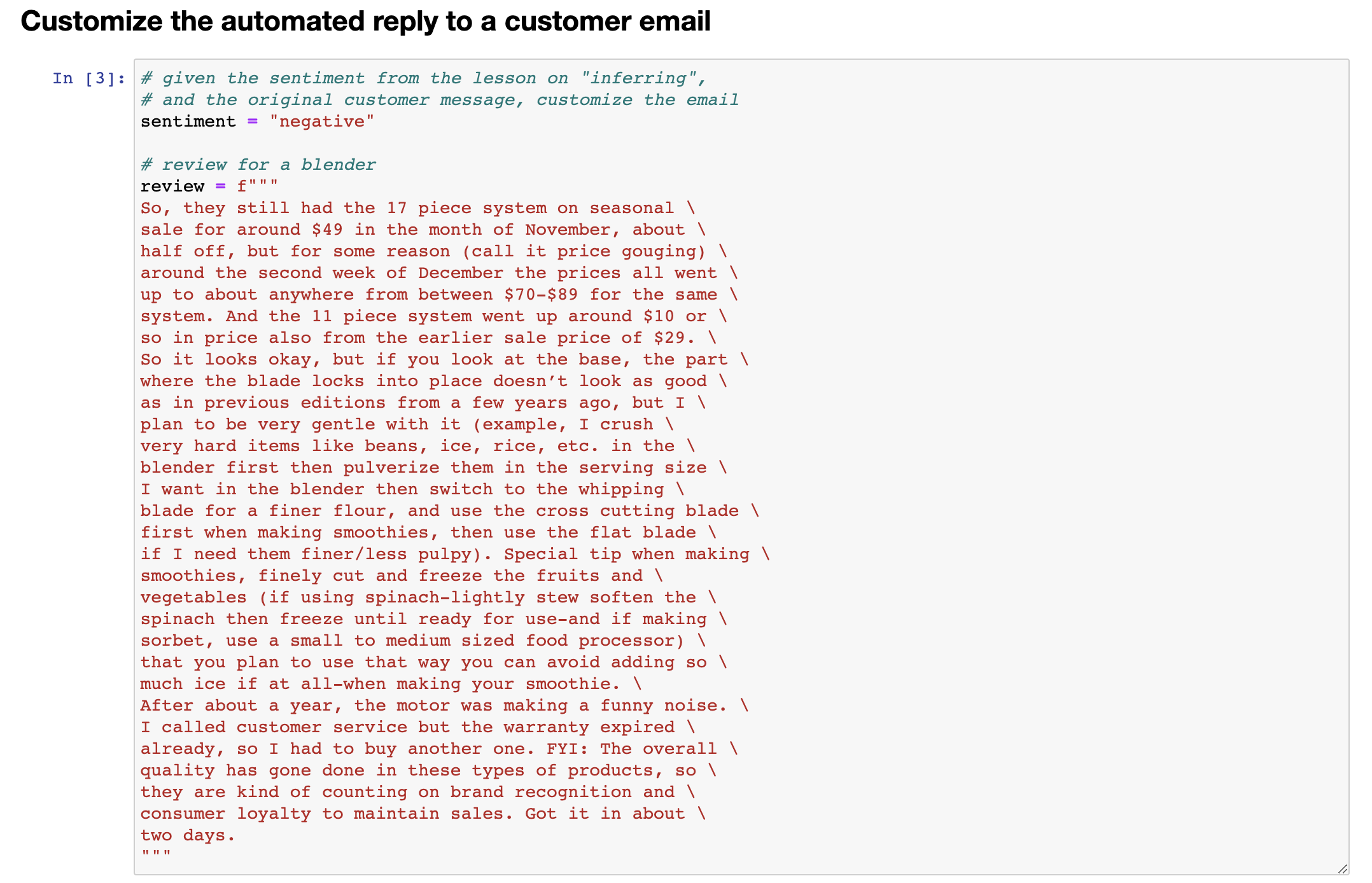1372x883 pixels.
Task: Click the "negative" string value
Action: click(322, 122)
